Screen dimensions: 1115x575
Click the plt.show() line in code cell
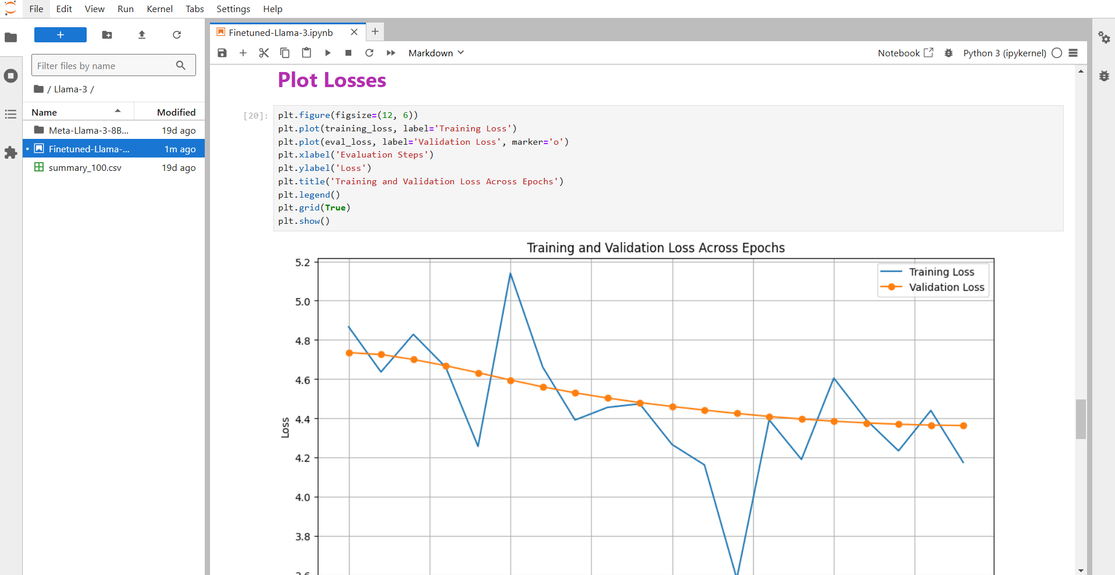(304, 221)
